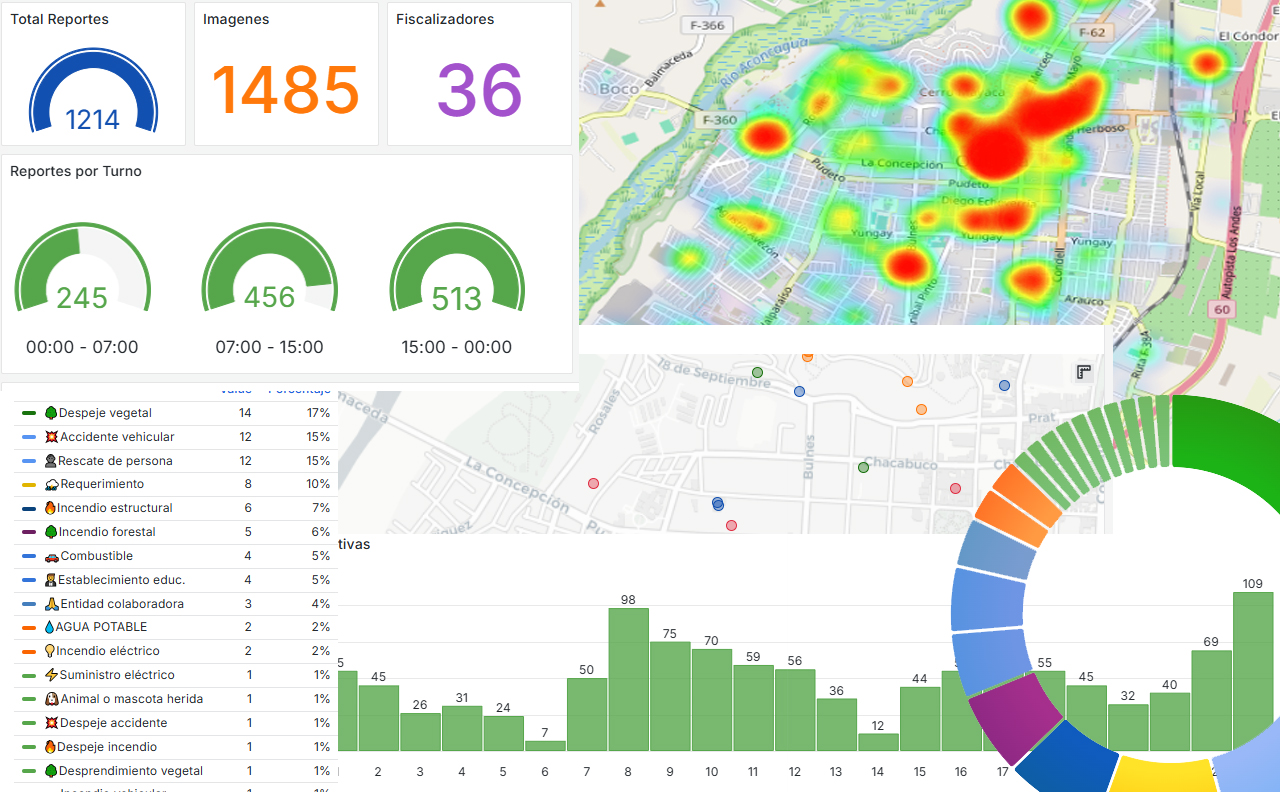Toggle Incendio forestal legend entry

pyautogui.click(x=106, y=532)
